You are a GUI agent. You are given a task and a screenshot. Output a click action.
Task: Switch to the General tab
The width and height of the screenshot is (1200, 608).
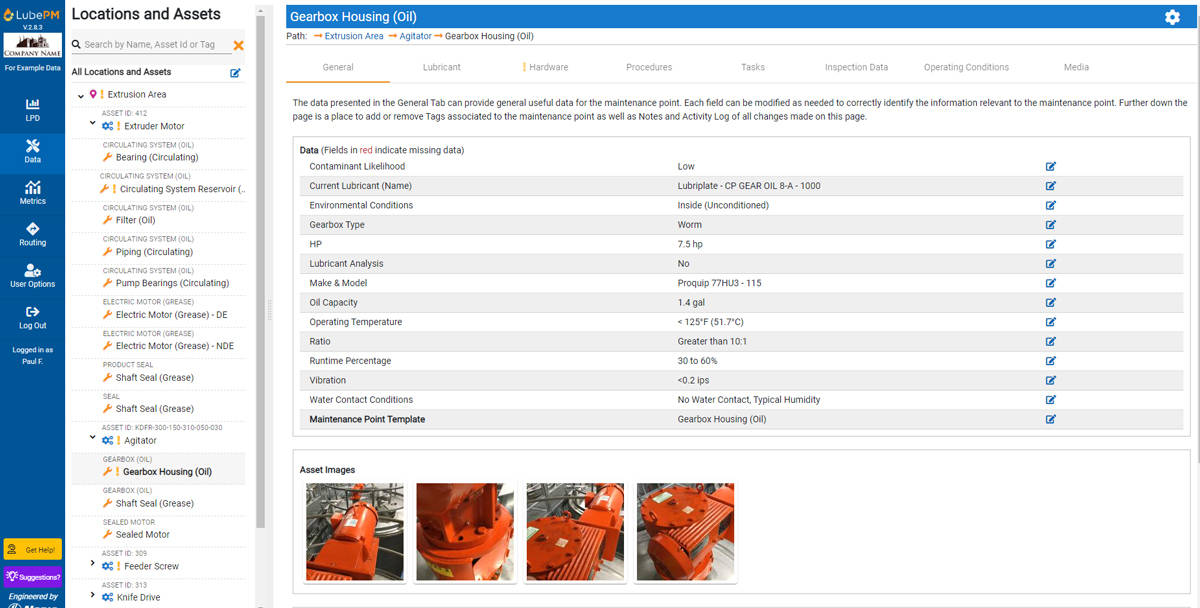point(338,67)
